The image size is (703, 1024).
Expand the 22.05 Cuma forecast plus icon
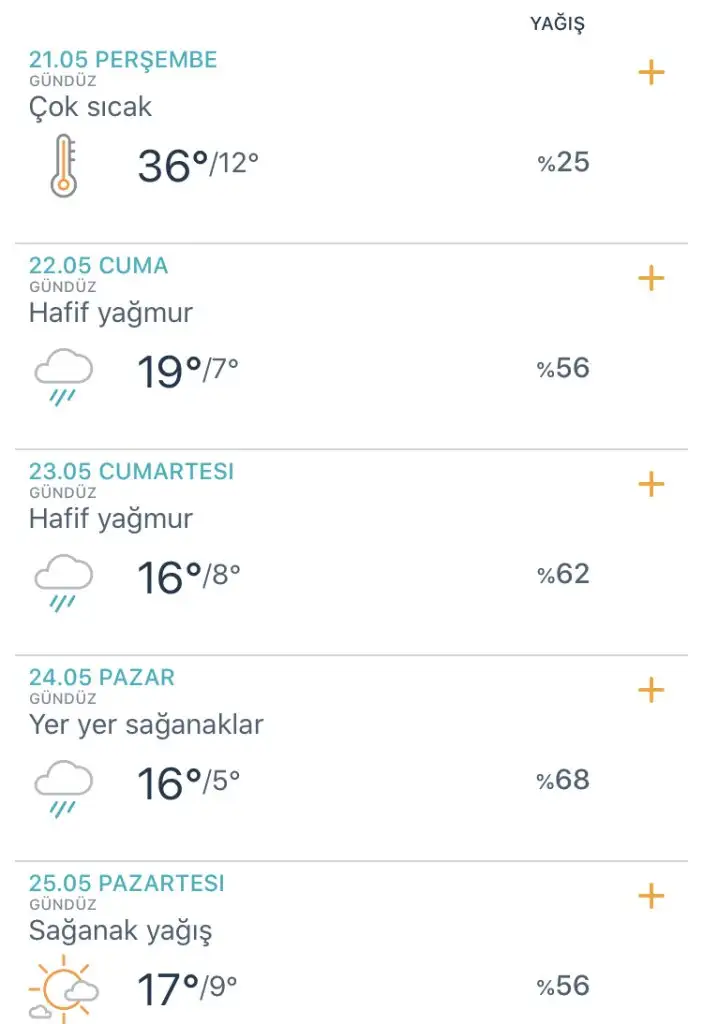coord(651,278)
